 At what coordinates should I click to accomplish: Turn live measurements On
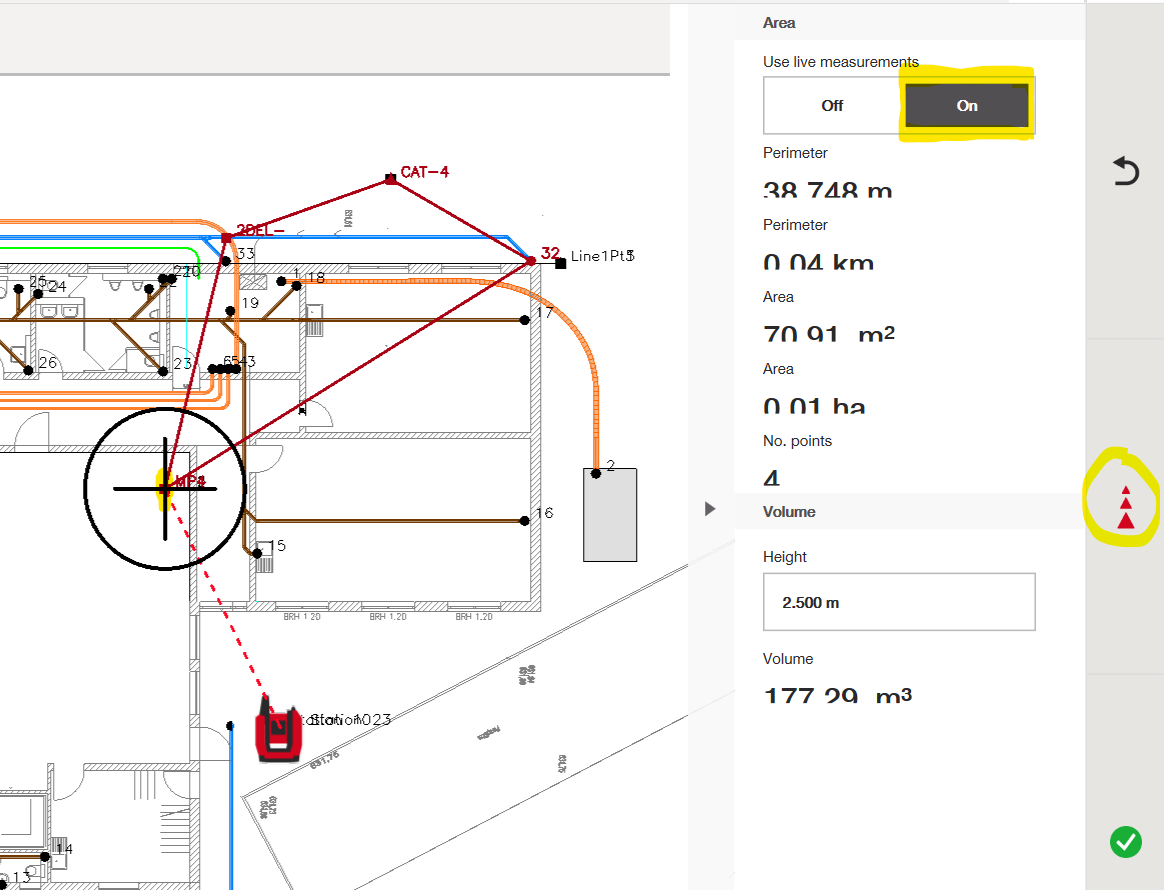(x=967, y=106)
